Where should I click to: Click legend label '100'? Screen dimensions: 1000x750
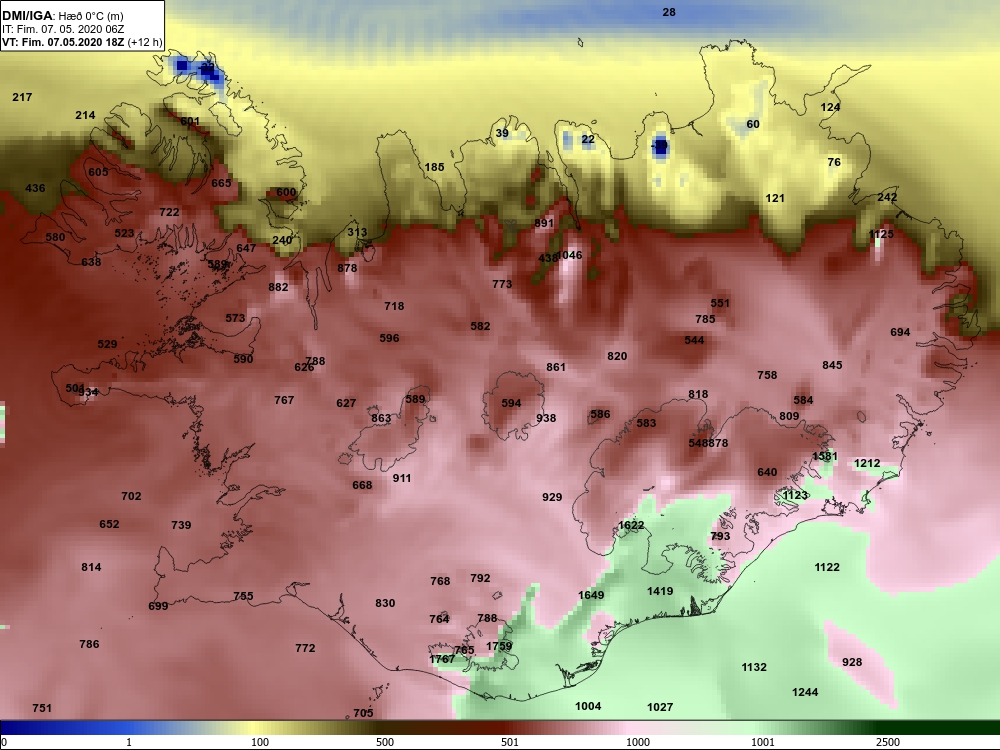(260, 742)
